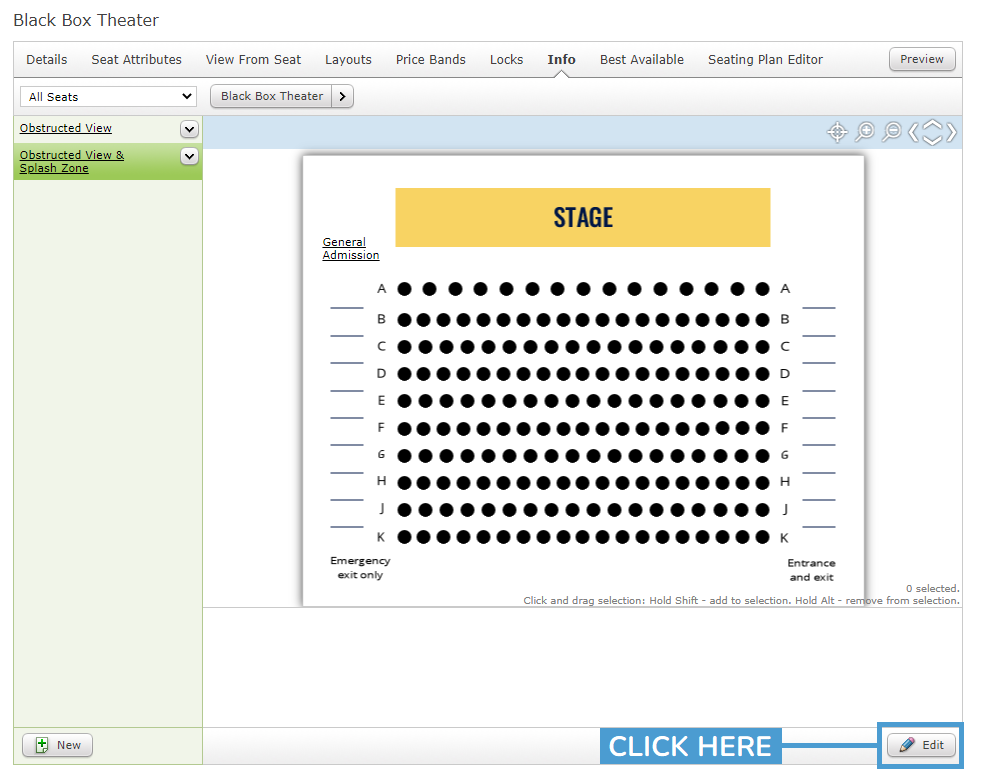Open the Seating Plan Editor tab
Screen dimensions: 985x781
coord(765,60)
